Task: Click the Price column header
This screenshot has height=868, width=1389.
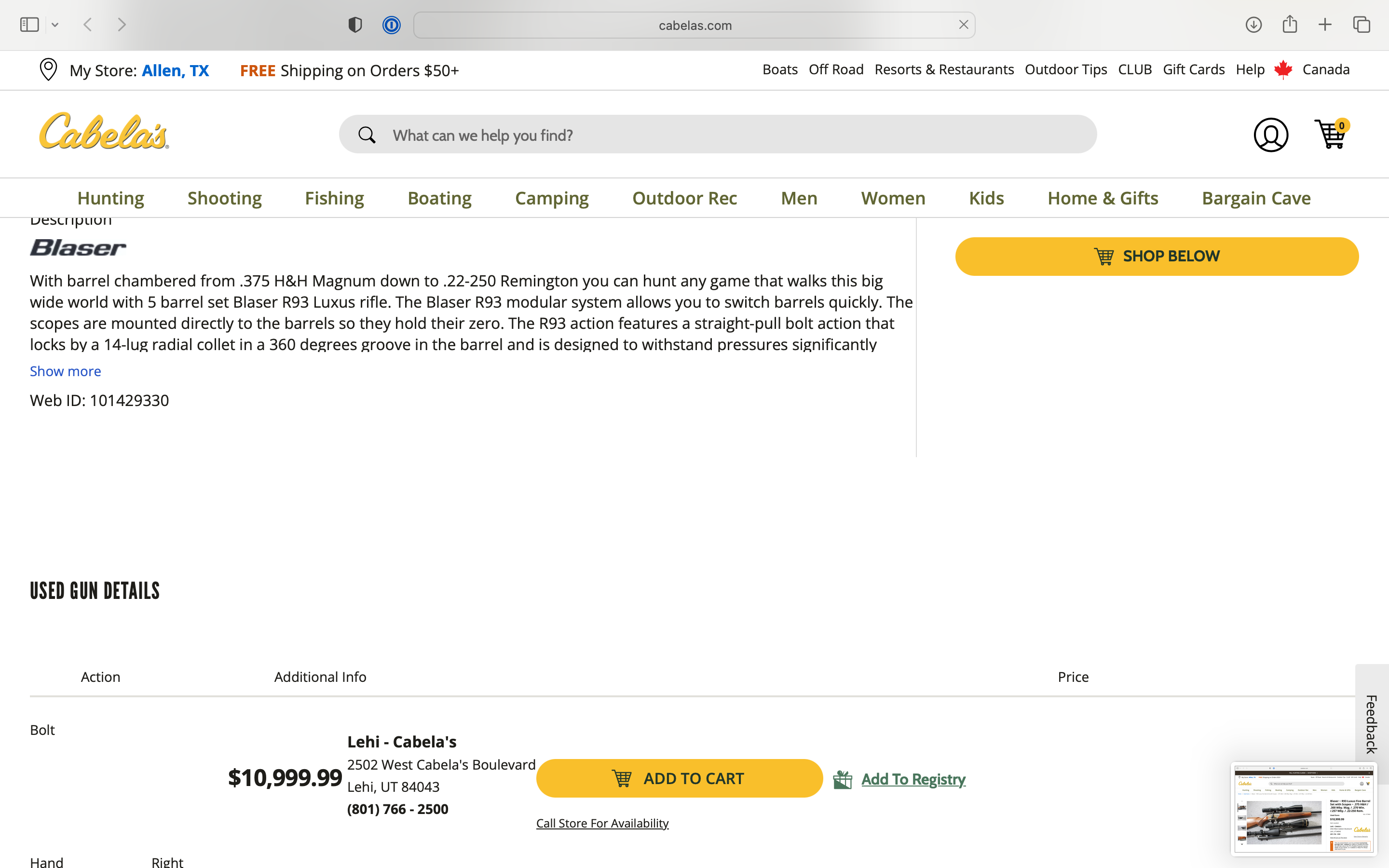Action: click(1073, 678)
